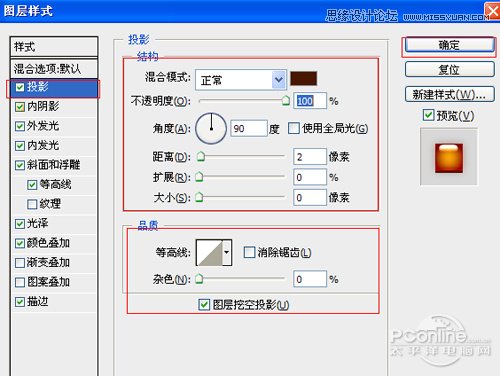Click the angle dial control
The height and width of the screenshot is (376, 500).
pos(211,128)
